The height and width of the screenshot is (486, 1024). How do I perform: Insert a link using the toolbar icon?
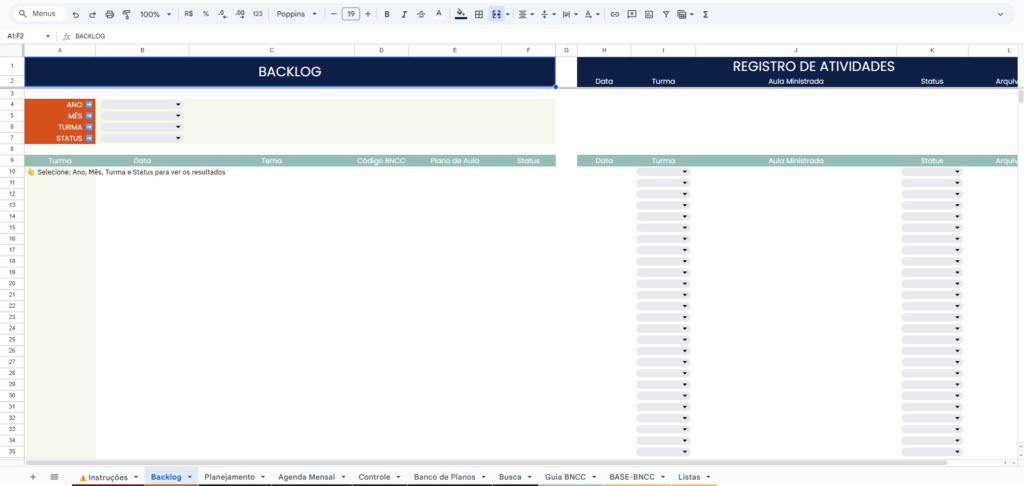tap(615, 15)
